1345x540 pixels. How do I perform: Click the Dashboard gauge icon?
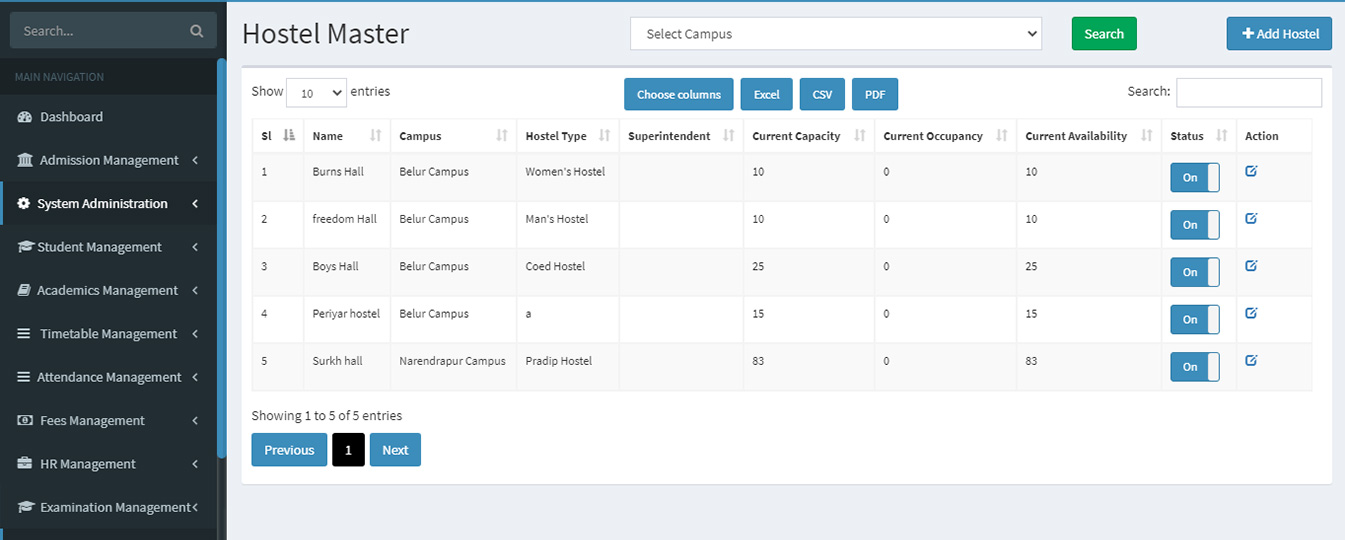tap(25, 117)
